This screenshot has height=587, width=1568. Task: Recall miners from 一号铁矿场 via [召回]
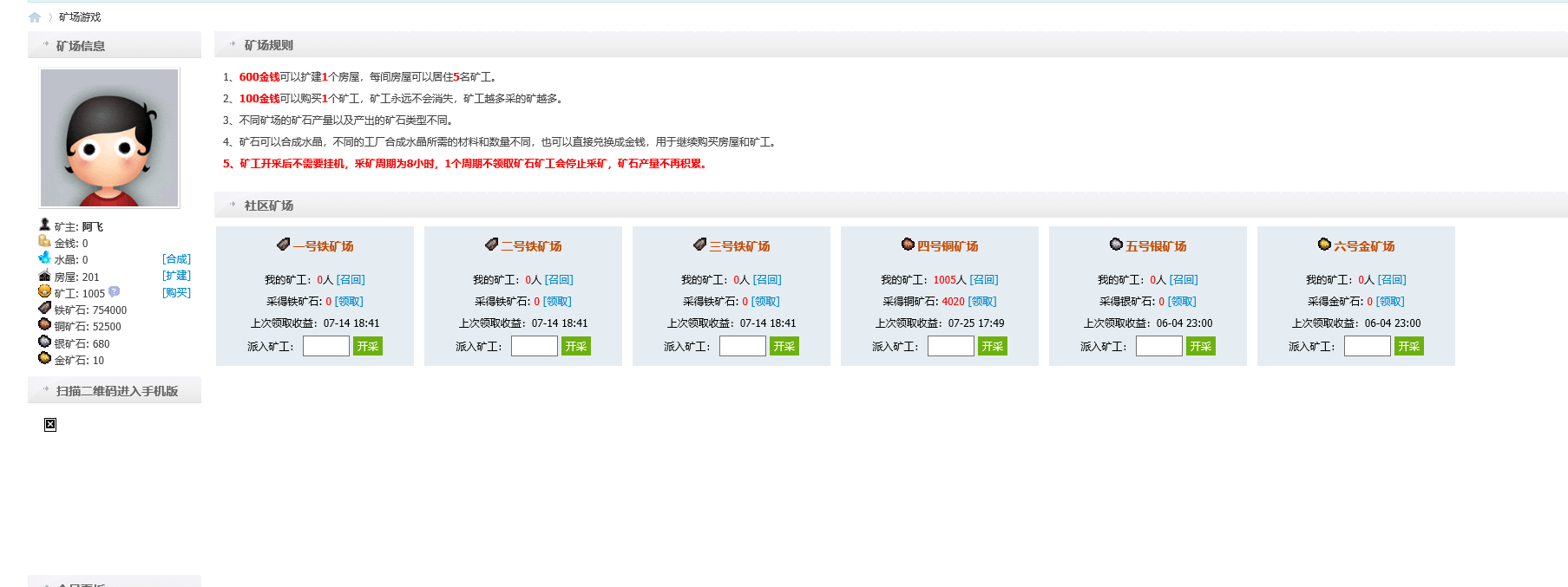[x=351, y=280]
